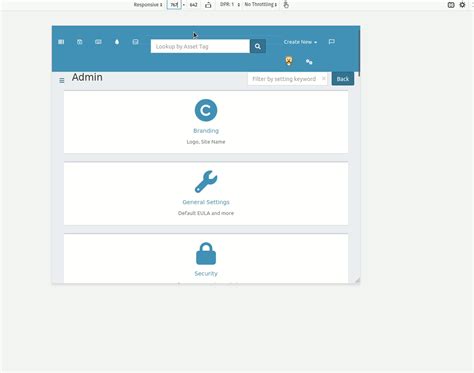Viewport: 474px width, 373px height.
Task: Rotate viewport orientation icon
Action: (208, 5)
